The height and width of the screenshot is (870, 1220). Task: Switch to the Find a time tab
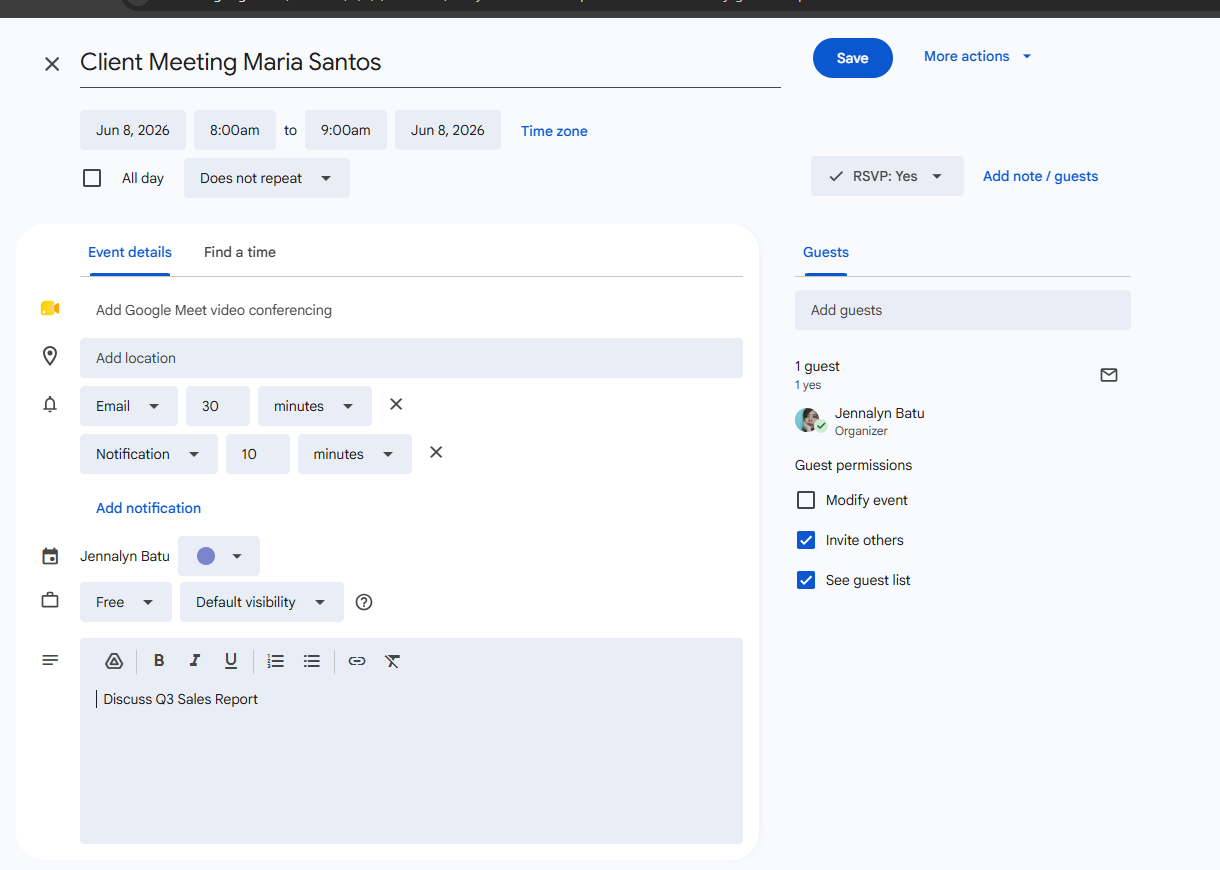click(240, 252)
